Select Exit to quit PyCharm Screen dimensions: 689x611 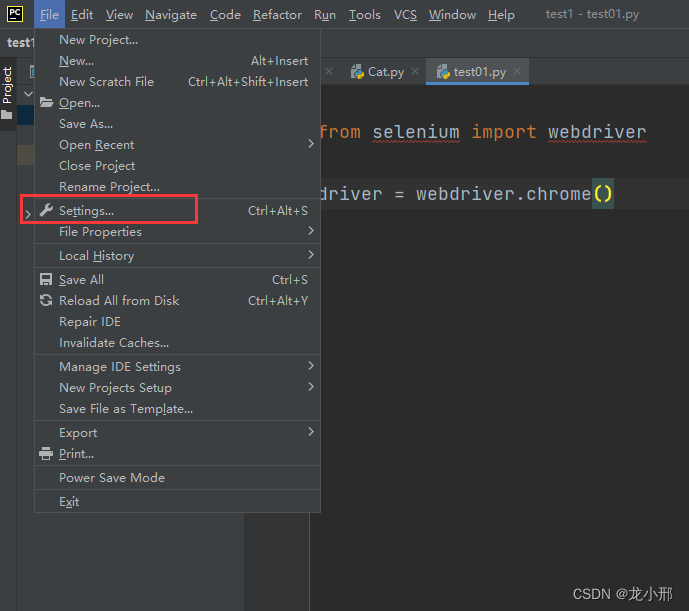click(x=178, y=502)
